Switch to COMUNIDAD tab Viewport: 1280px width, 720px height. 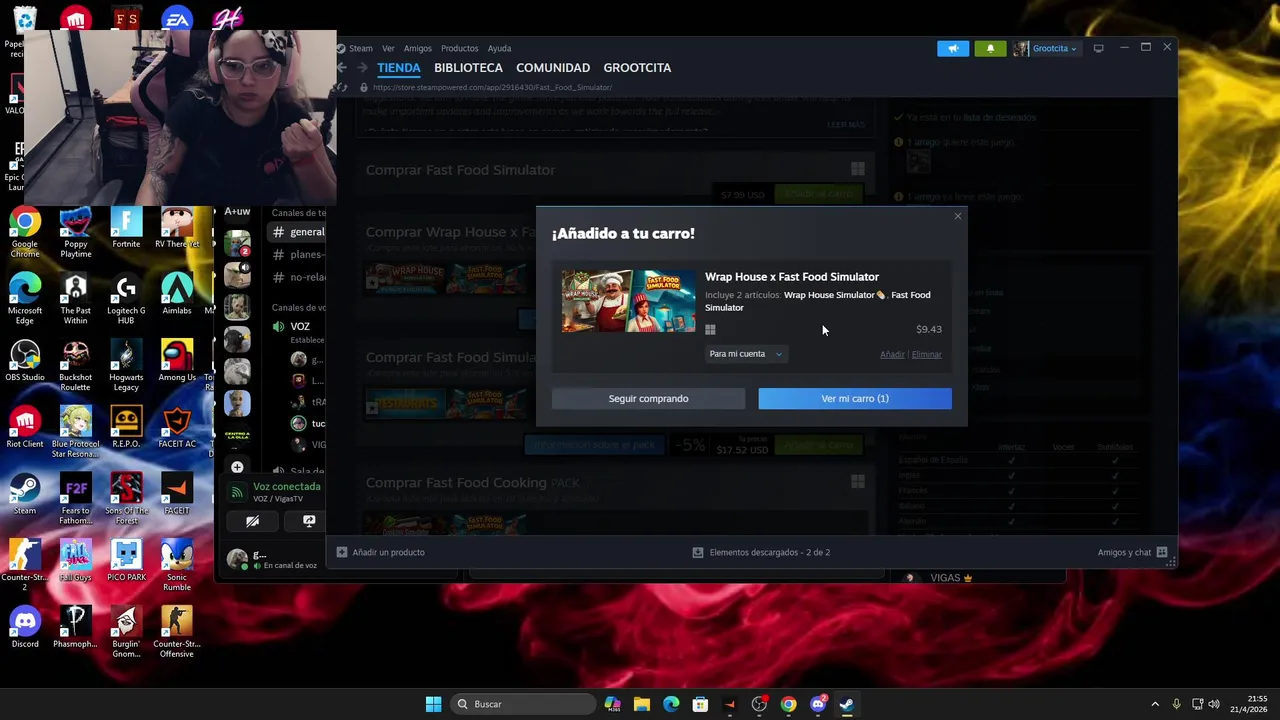(553, 68)
